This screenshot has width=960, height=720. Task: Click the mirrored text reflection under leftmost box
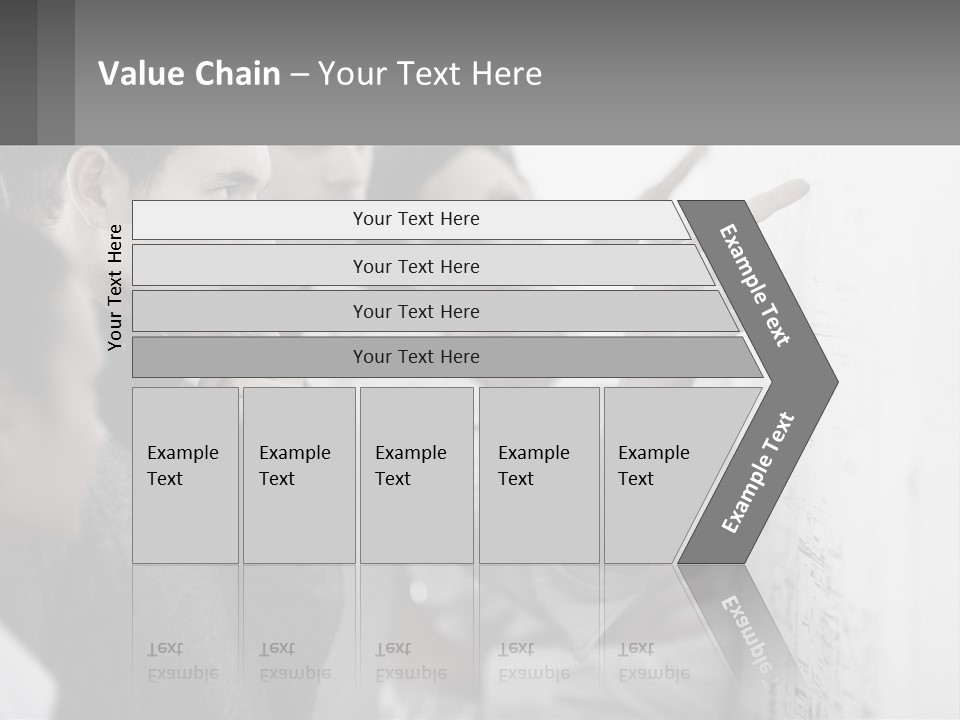(182, 662)
